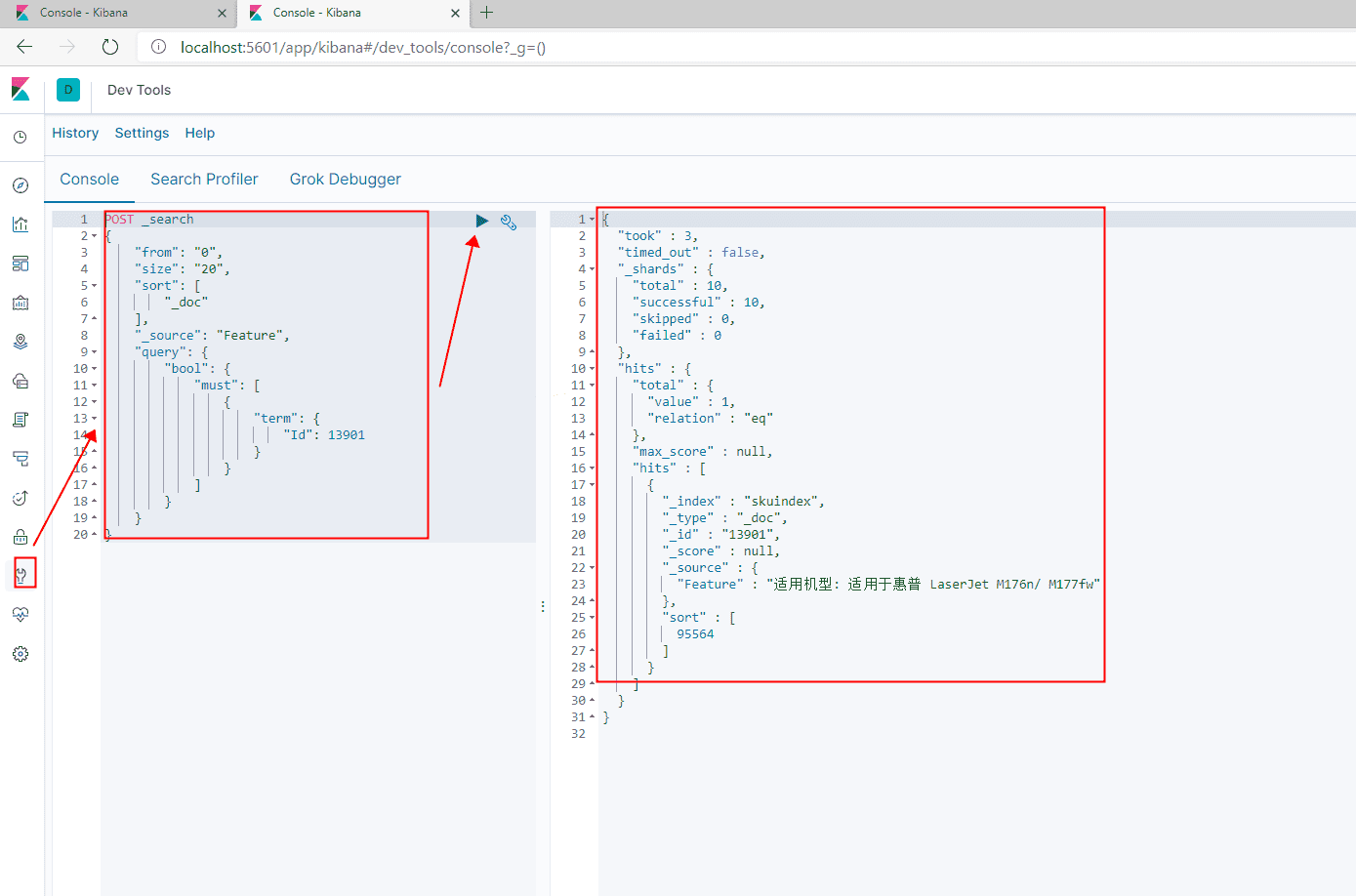This screenshot has height=896, width=1356.
Task: Run the search request with the play button
Action: (x=481, y=221)
